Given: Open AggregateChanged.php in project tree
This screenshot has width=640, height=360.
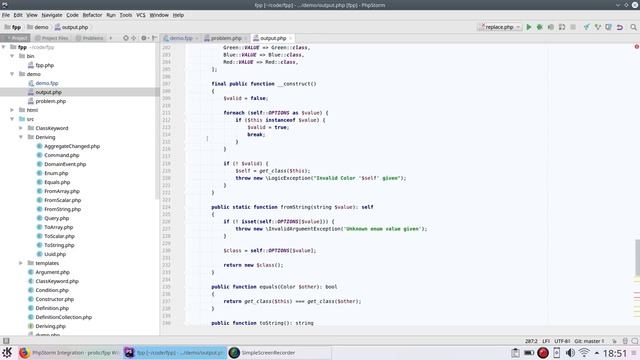Looking at the screenshot, I should 72,146.
